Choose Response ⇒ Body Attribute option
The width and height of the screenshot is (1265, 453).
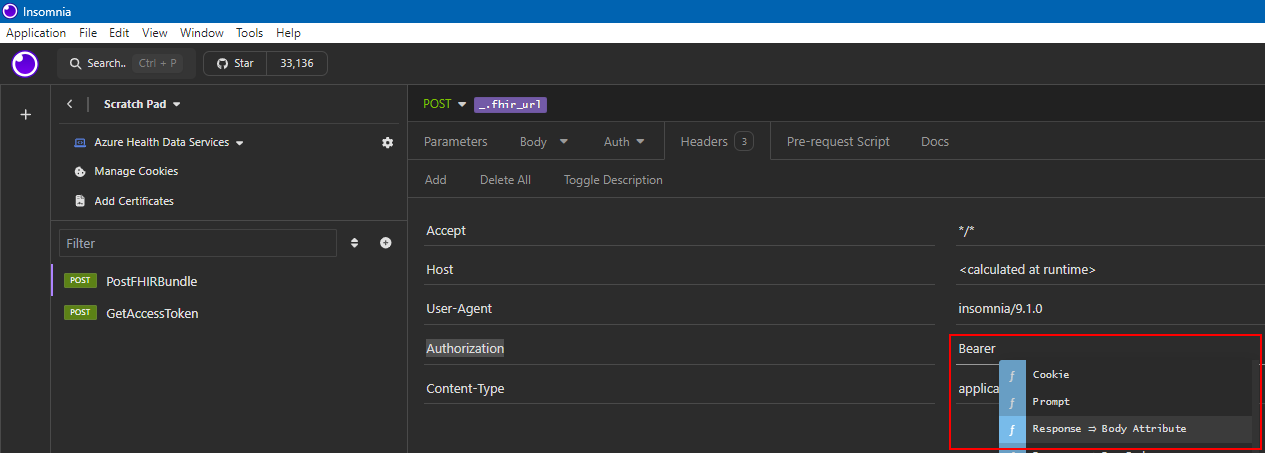(x=1125, y=428)
